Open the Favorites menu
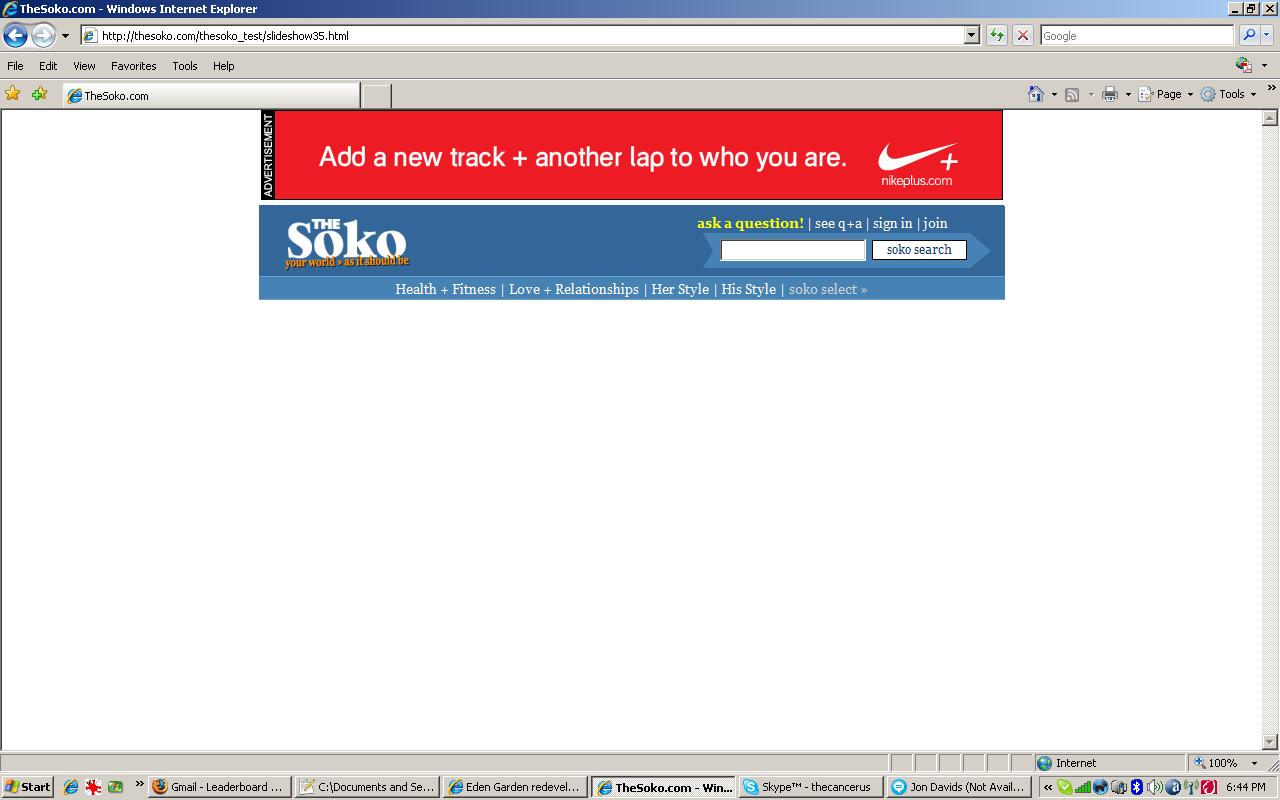The image size is (1280, 800). coord(133,66)
